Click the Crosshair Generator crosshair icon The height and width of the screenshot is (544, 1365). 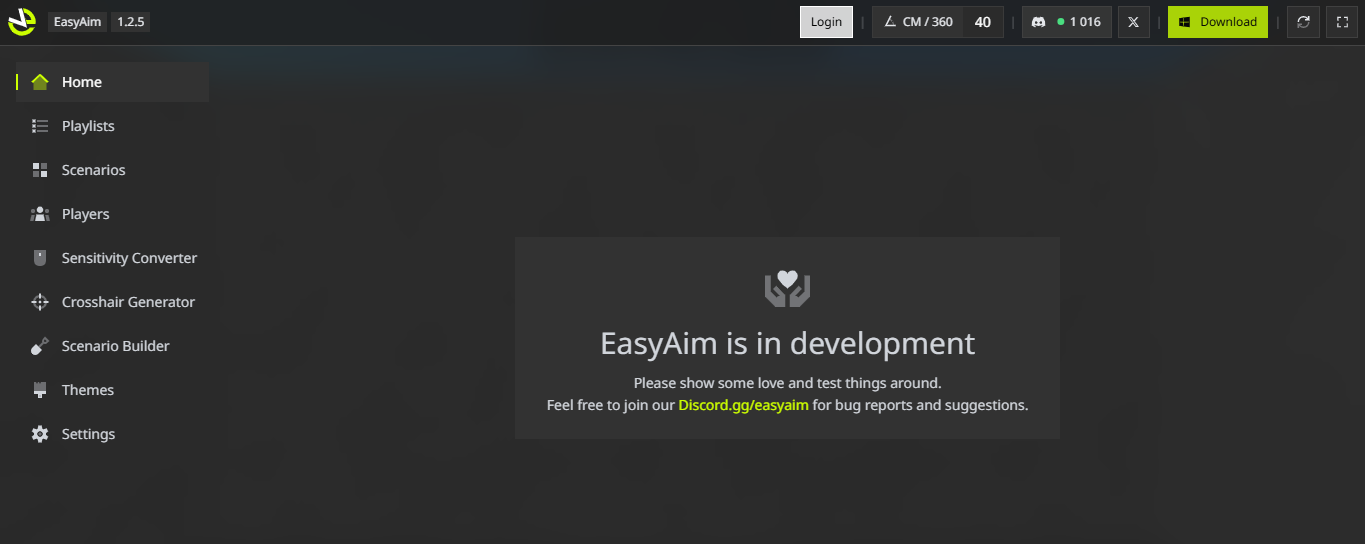click(40, 302)
